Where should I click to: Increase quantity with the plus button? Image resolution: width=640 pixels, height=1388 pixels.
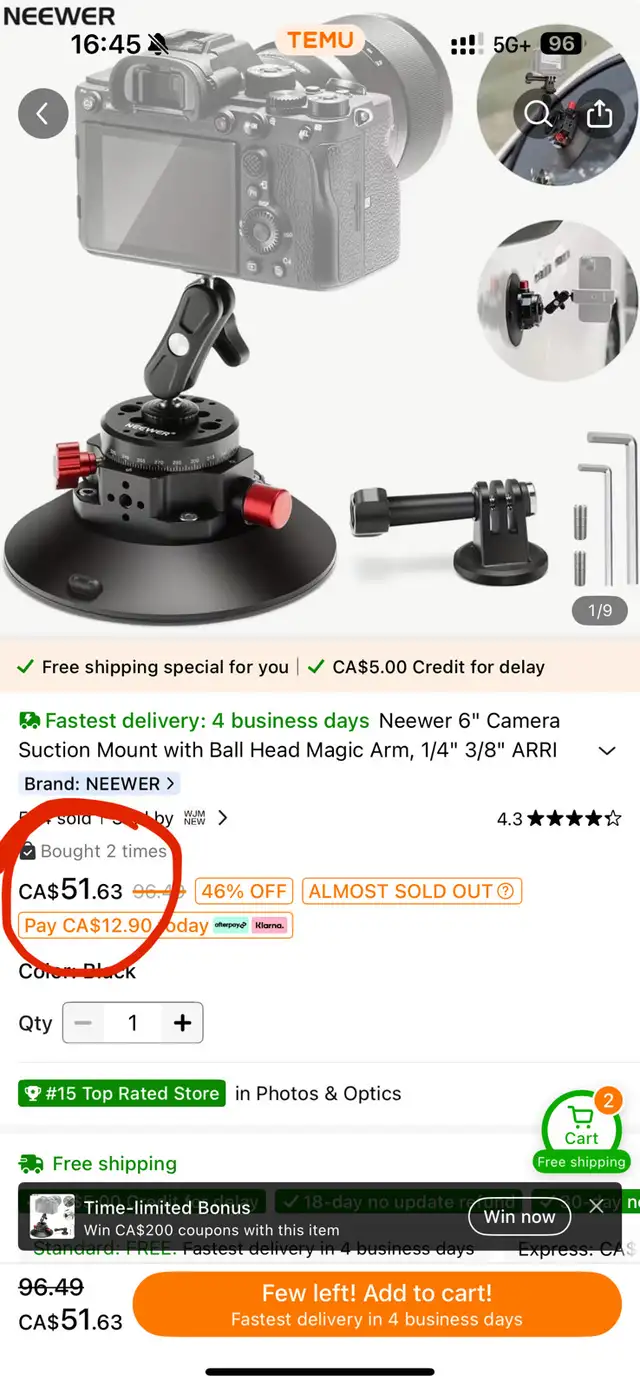182,1023
